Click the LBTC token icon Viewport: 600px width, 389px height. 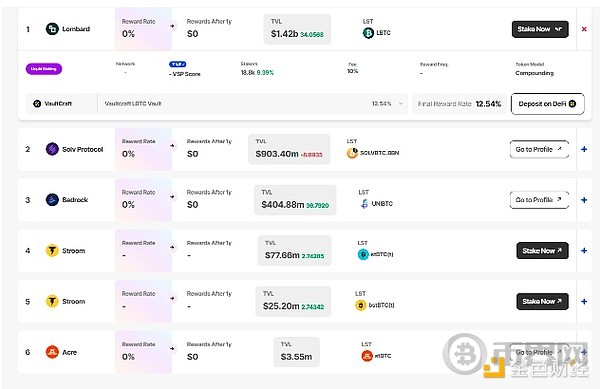point(368,33)
